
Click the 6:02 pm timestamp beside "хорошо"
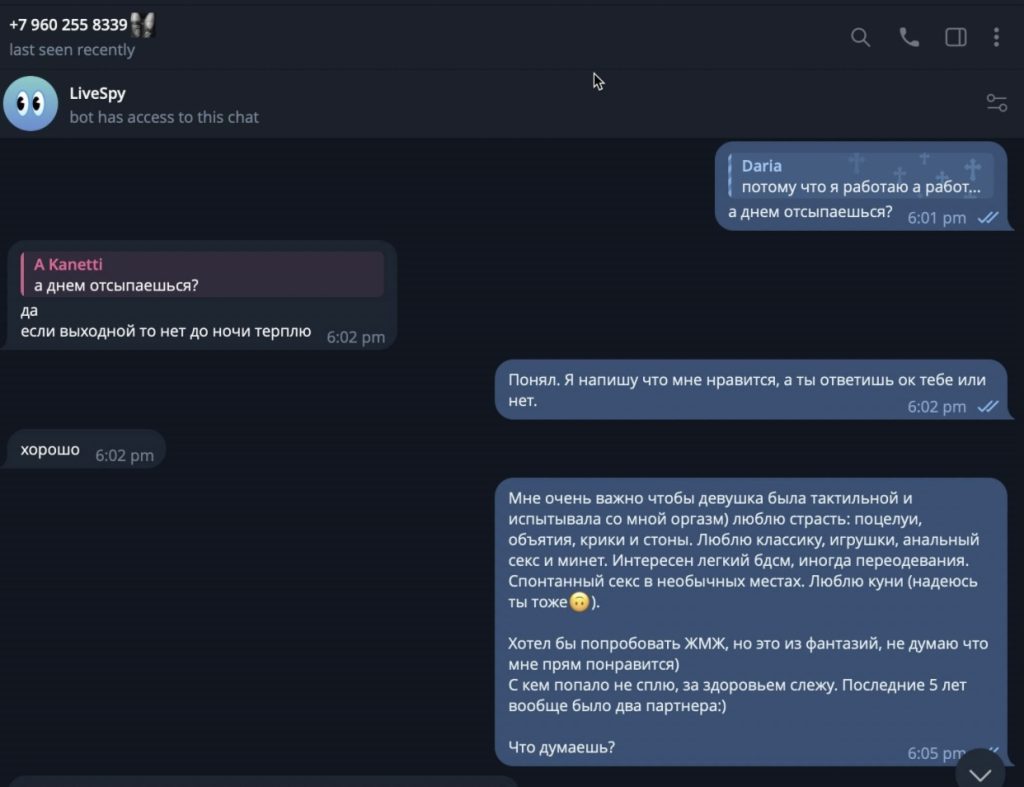(125, 456)
